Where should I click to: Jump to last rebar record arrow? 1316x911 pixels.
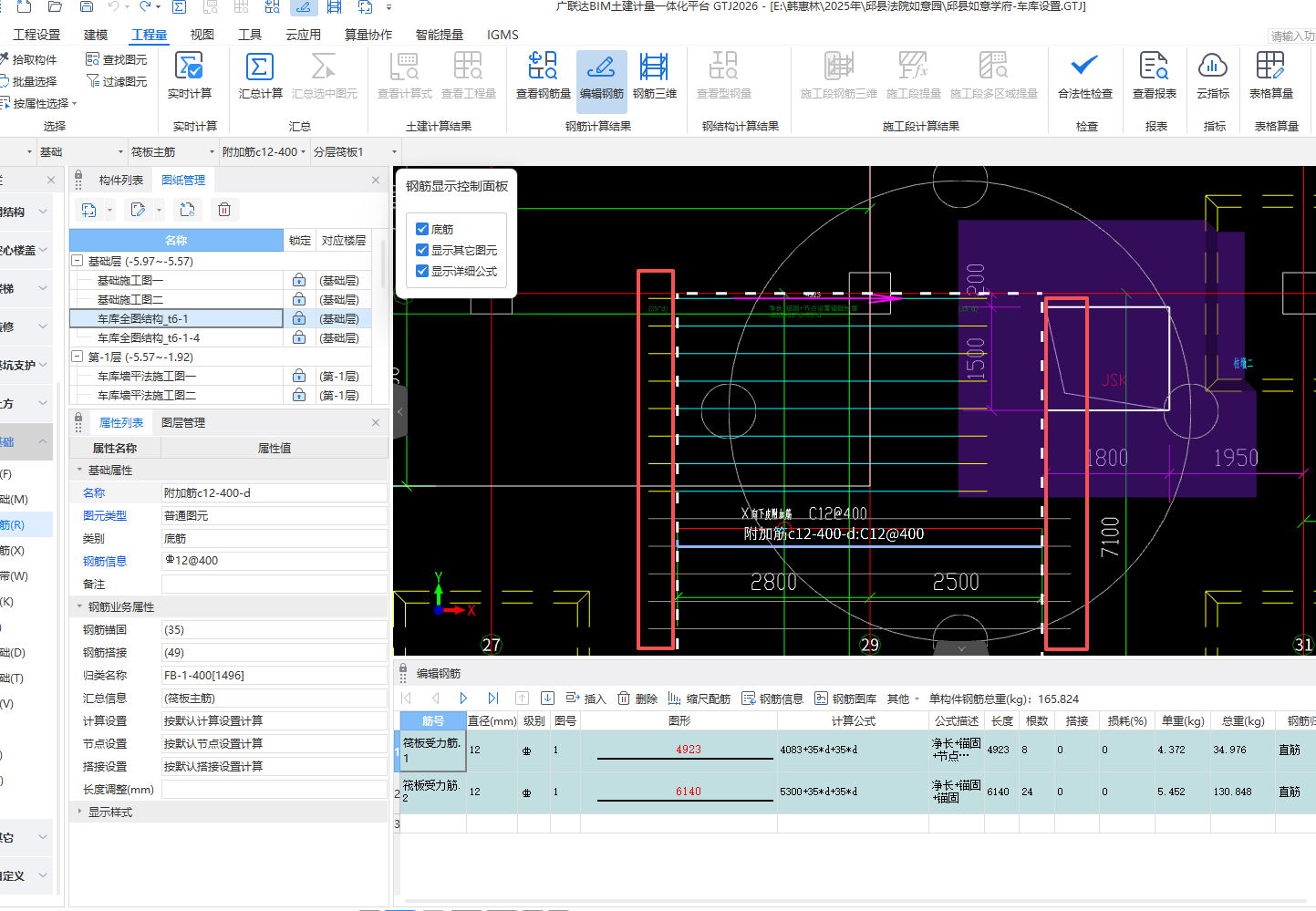tap(492, 699)
